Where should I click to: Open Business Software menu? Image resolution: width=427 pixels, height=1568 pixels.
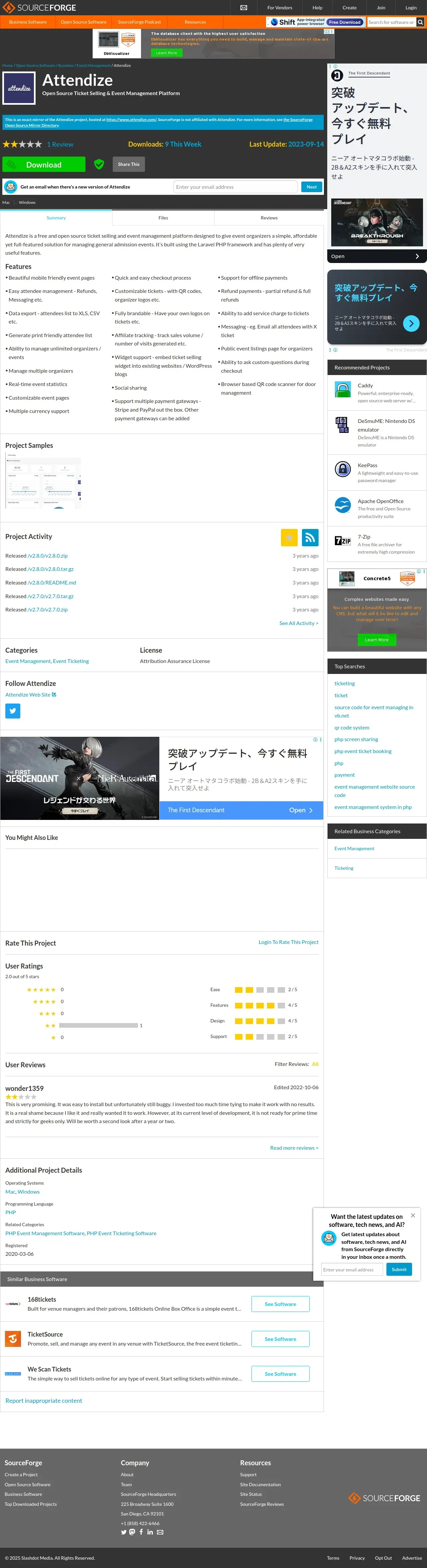pos(27,22)
